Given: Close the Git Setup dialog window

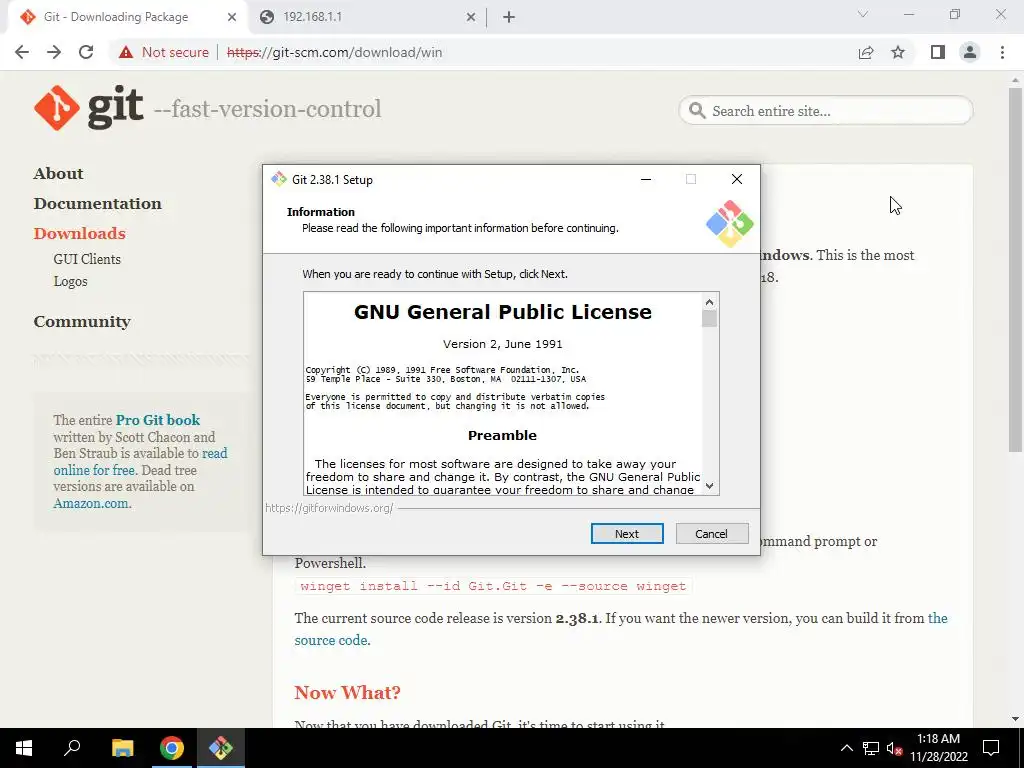Looking at the screenshot, I should click(737, 179).
